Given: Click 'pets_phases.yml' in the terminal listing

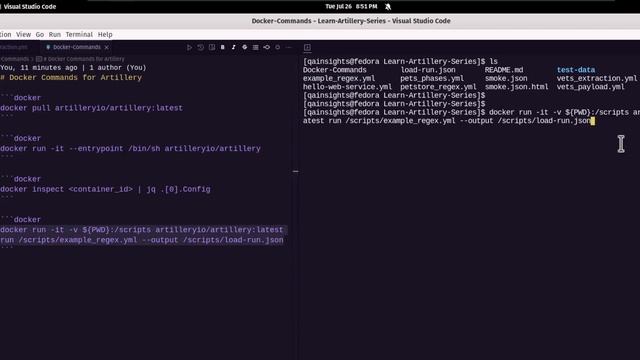Looking at the screenshot, I should tap(432, 78).
